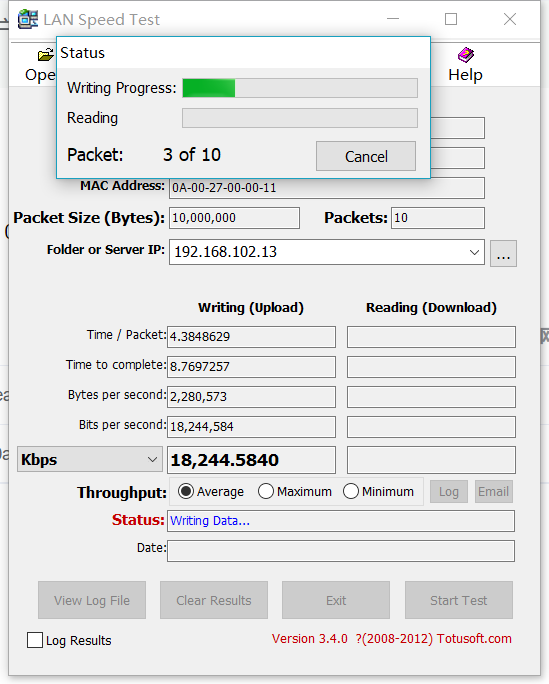
Task: Click the Packets count field
Action: [x=438, y=218]
